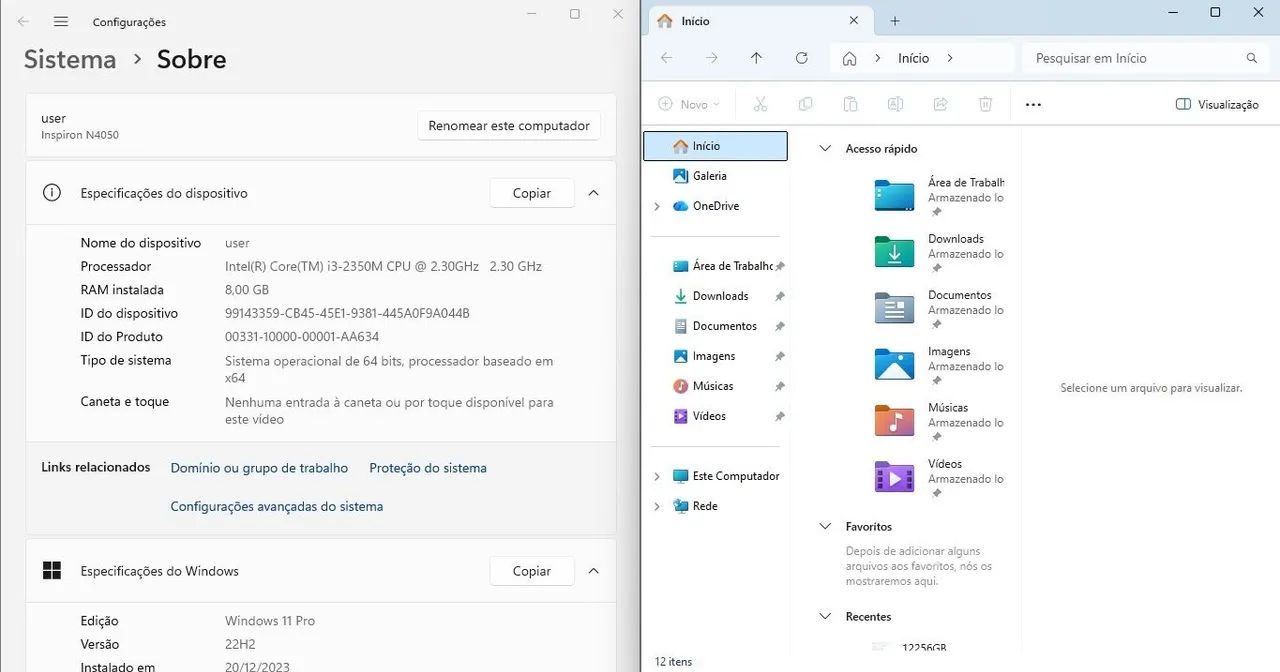Go up one folder level in Explorer

tap(756, 58)
